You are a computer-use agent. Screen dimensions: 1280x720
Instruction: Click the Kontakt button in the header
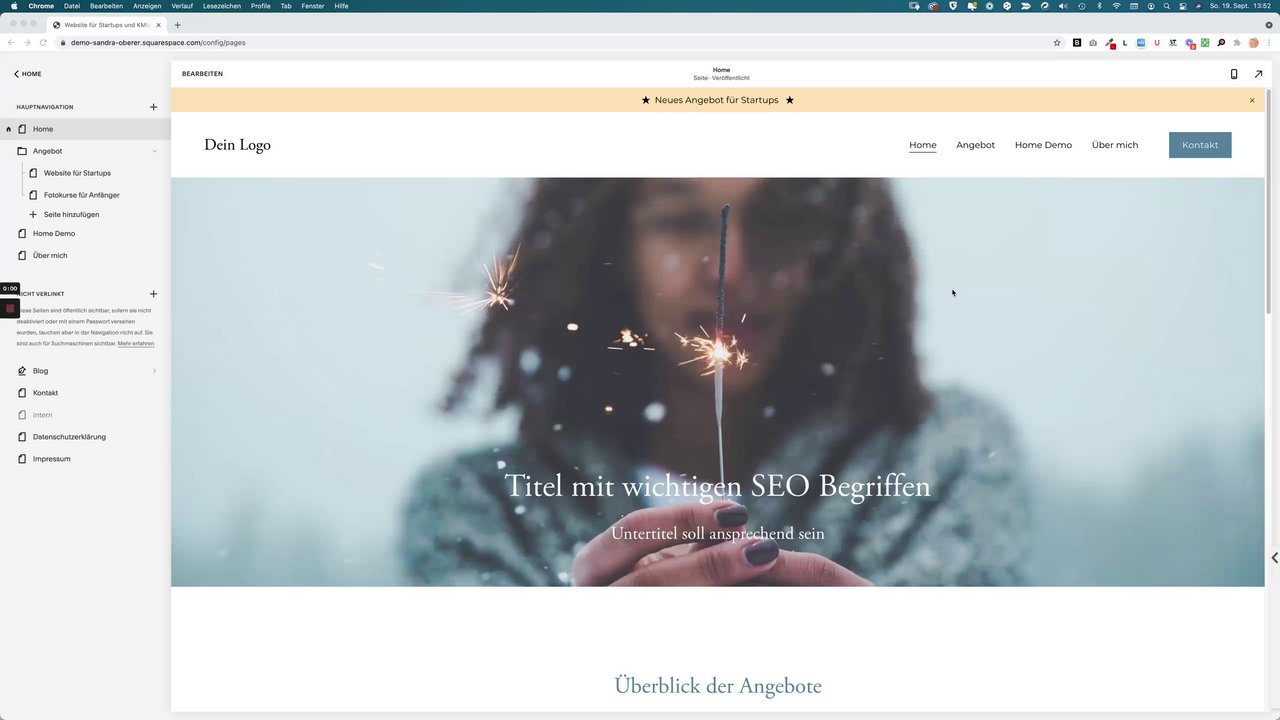click(x=1200, y=145)
